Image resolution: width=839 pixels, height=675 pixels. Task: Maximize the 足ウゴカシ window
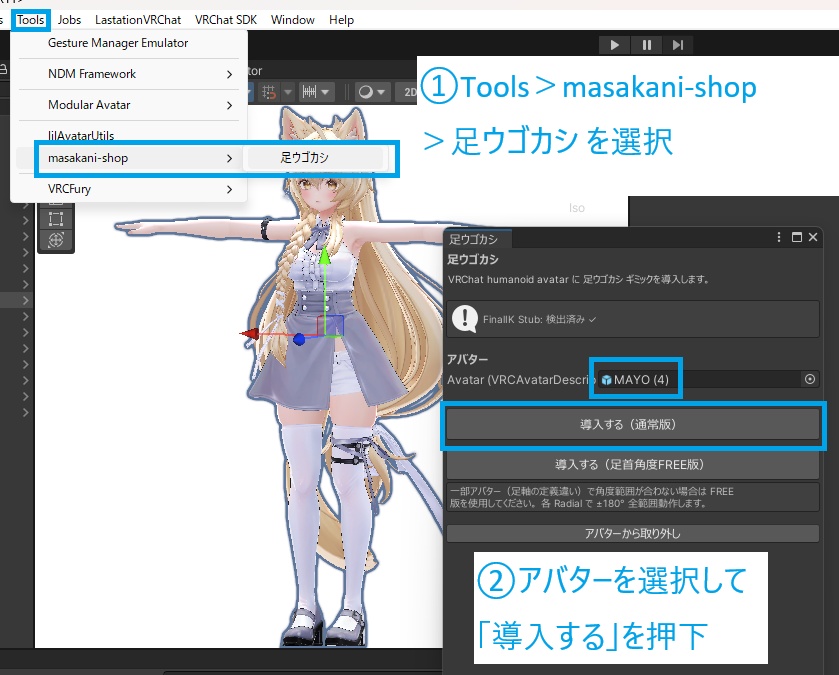pyautogui.click(x=796, y=237)
